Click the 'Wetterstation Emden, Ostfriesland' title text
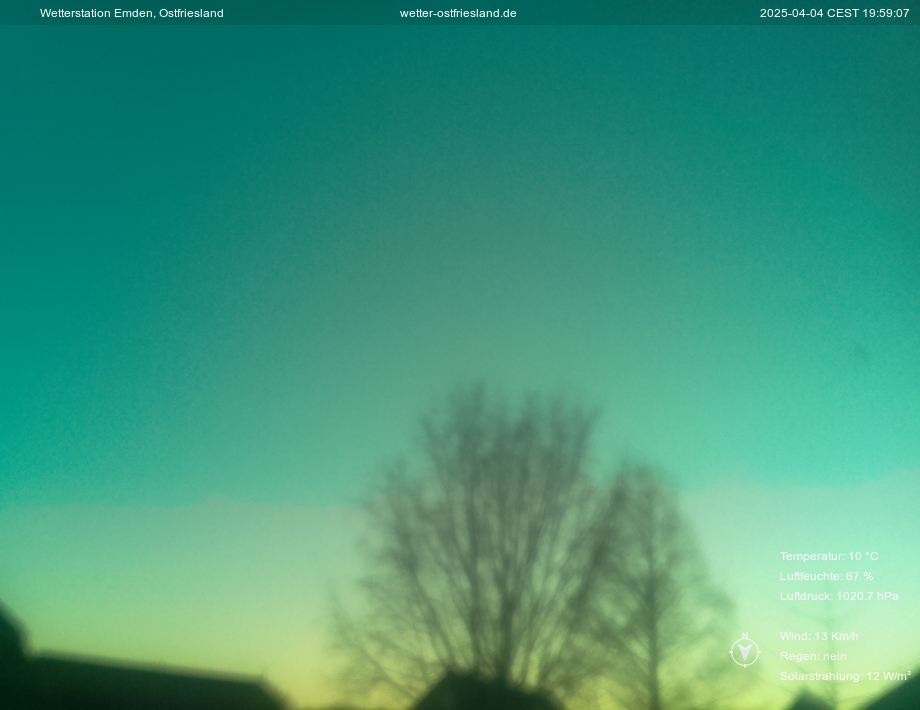This screenshot has width=920, height=710. coord(131,13)
